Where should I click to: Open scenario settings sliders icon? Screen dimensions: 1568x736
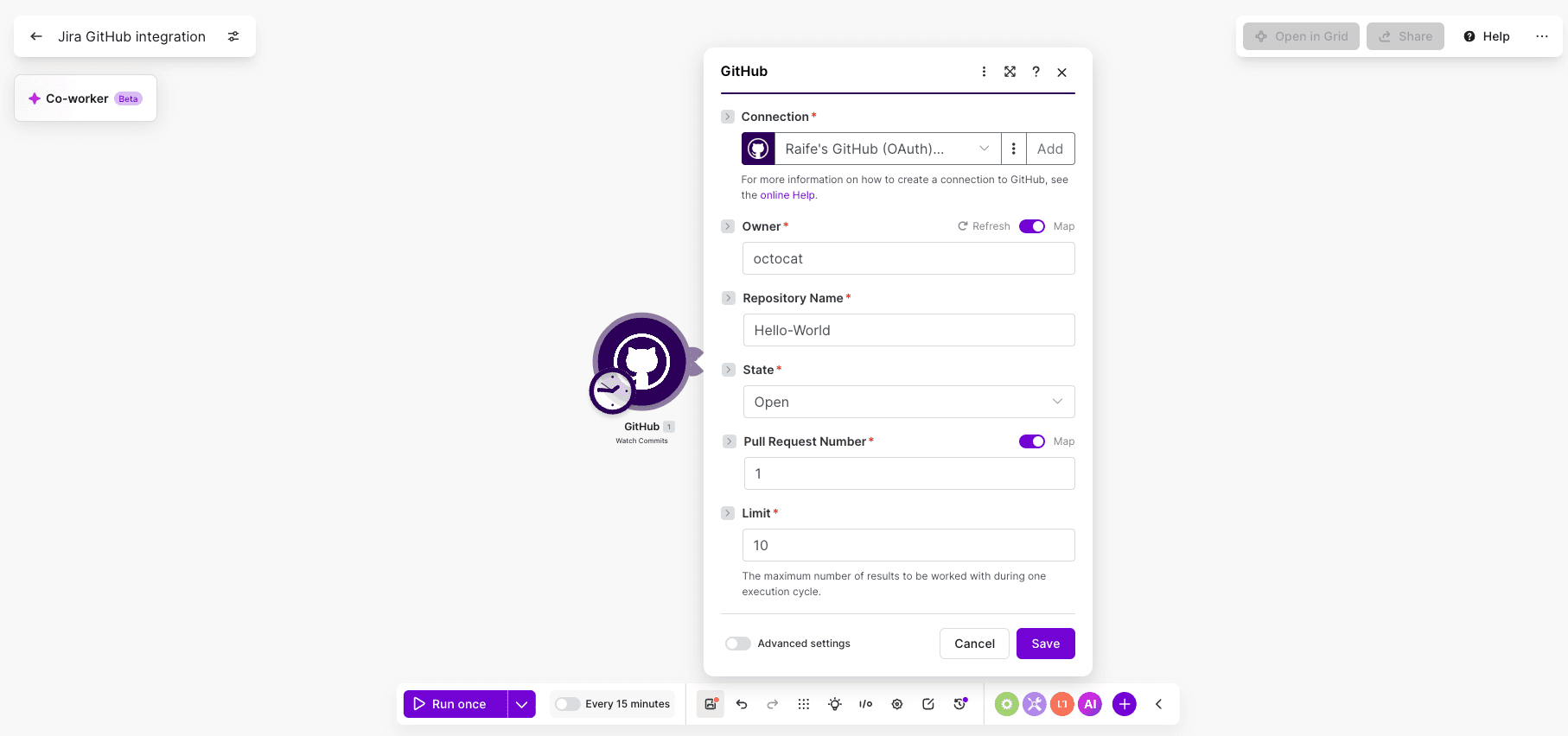click(x=233, y=36)
